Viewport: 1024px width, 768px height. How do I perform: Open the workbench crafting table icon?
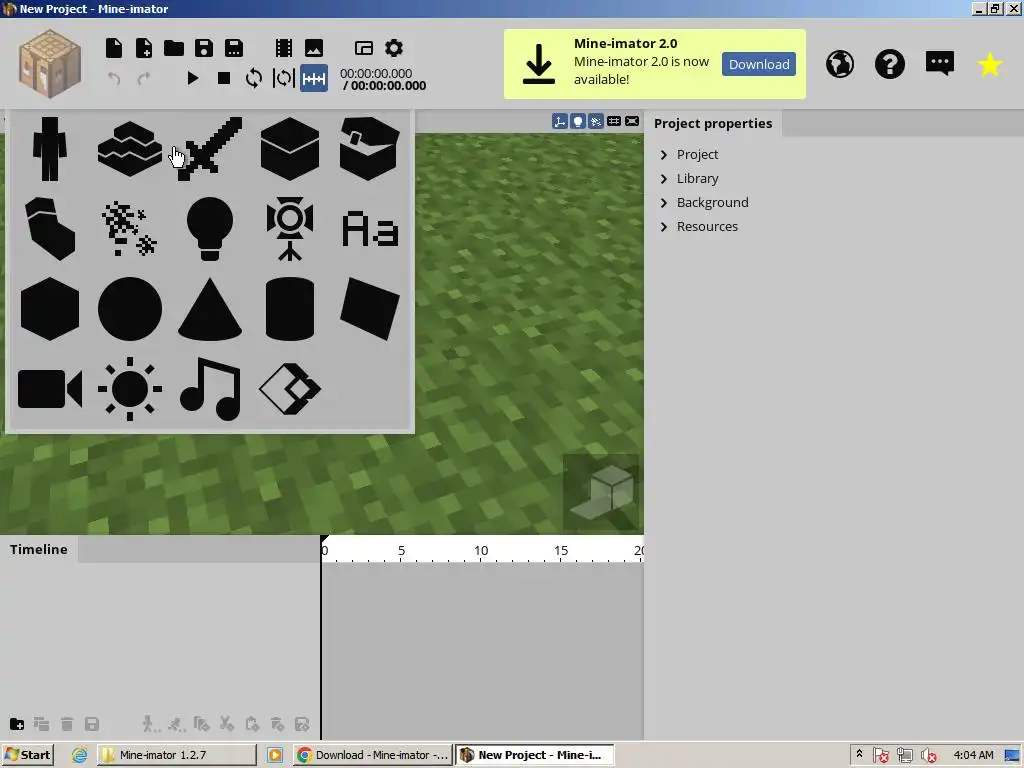coord(50,64)
